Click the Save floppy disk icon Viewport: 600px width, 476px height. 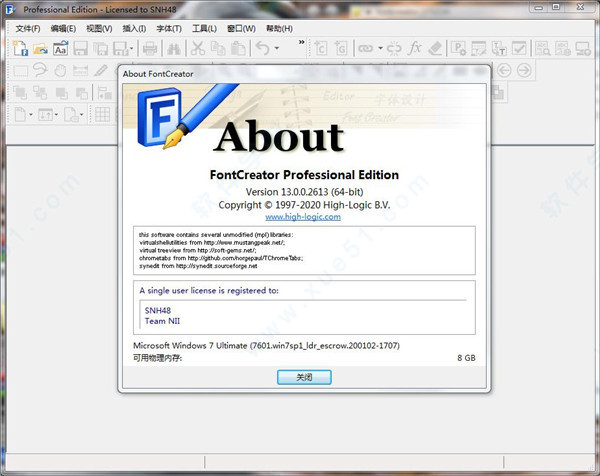(x=81, y=49)
